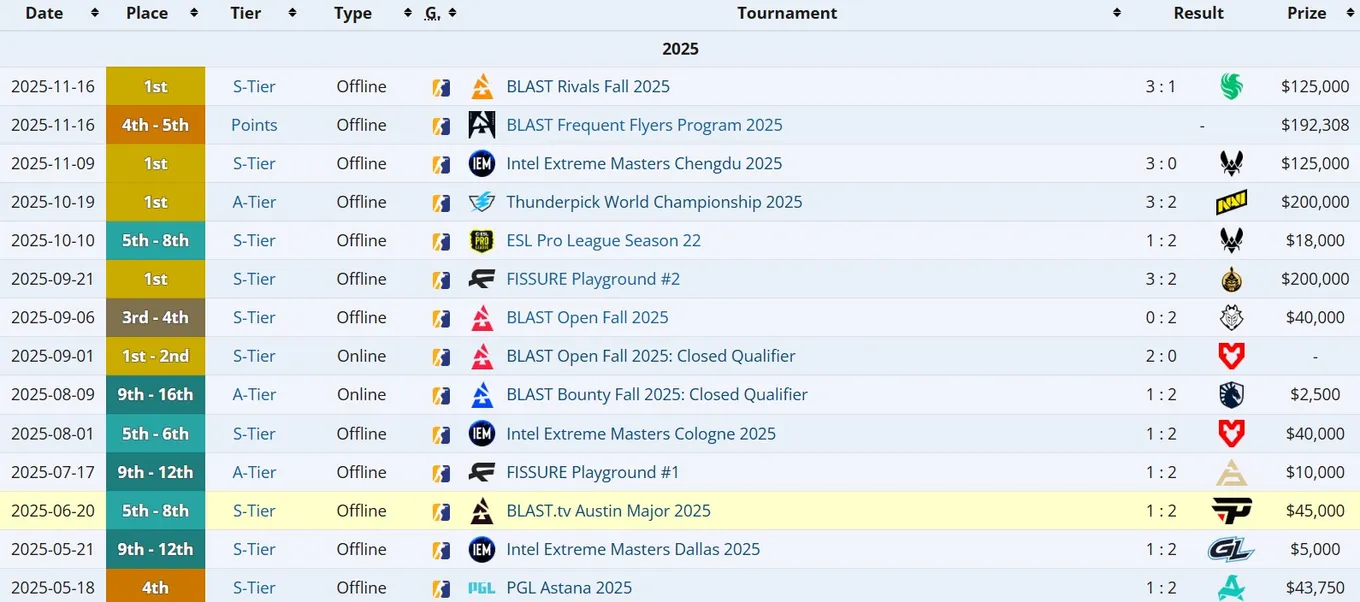1360x602 pixels.
Task: Open PGL Astana 2025 link
Action: 569,588
